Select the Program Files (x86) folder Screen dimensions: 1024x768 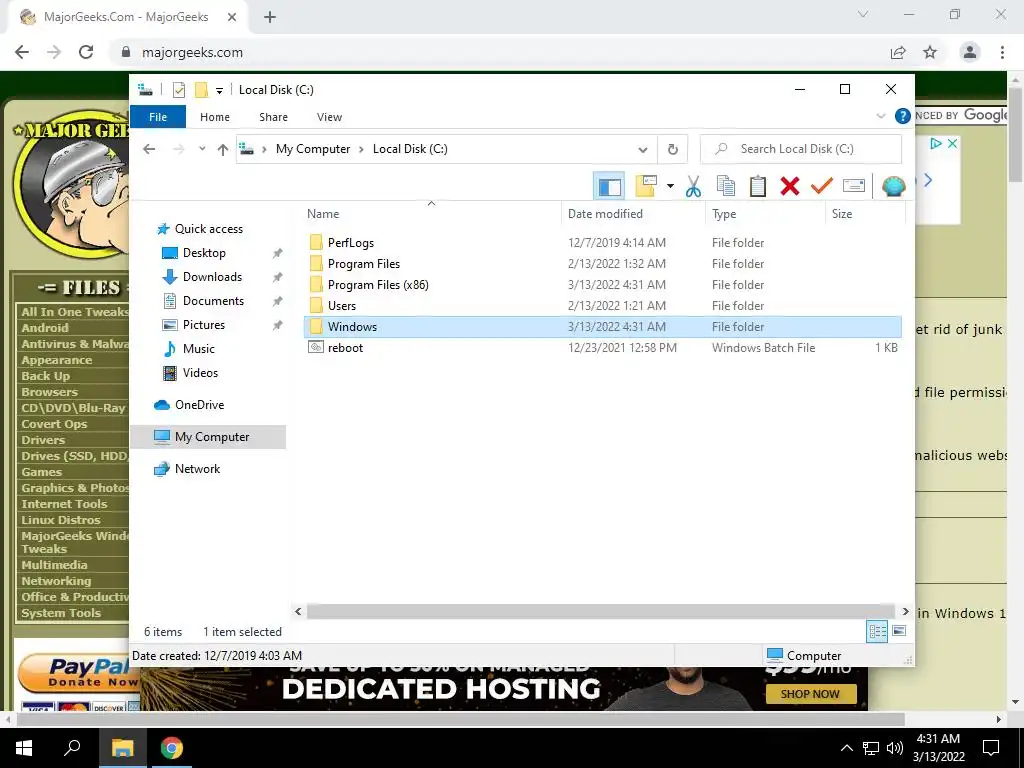click(378, 285)
